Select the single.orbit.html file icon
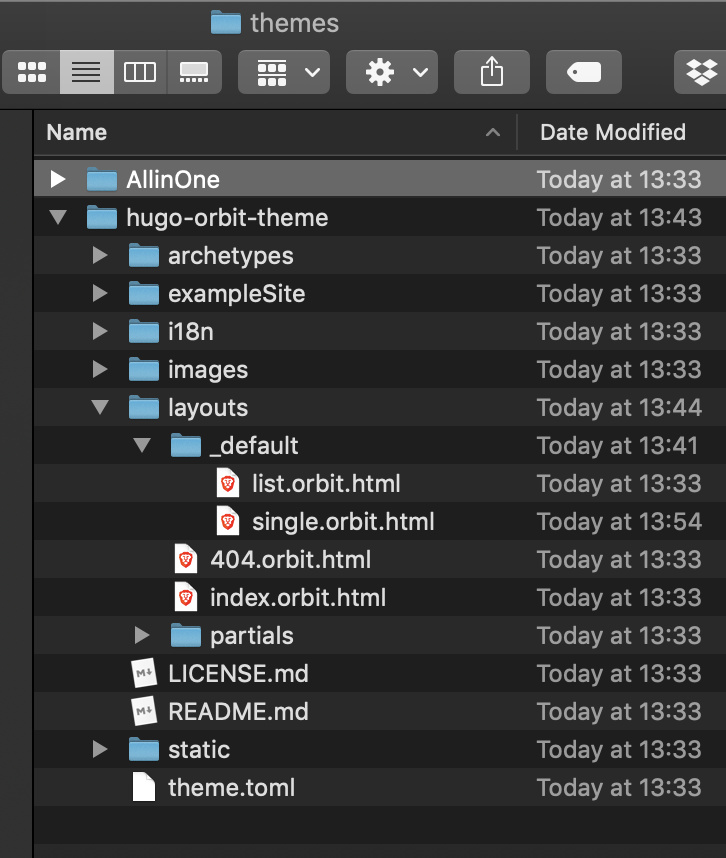726x858 pixels. point(228,521)
